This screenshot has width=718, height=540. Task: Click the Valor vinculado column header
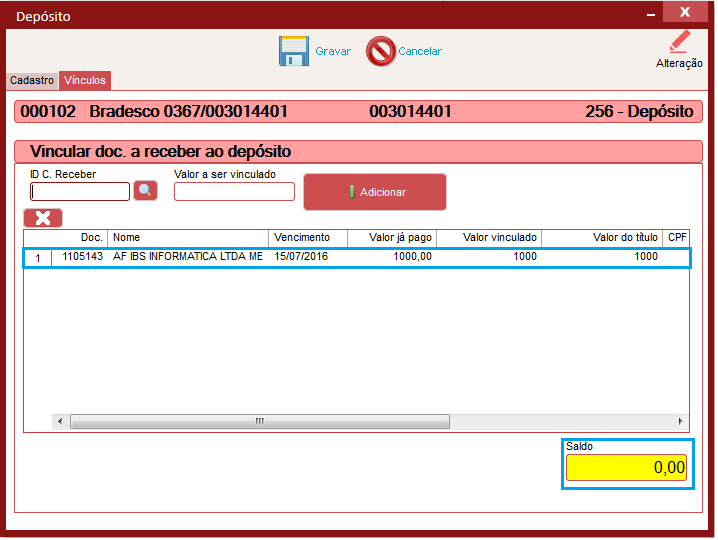pos(489,238)
